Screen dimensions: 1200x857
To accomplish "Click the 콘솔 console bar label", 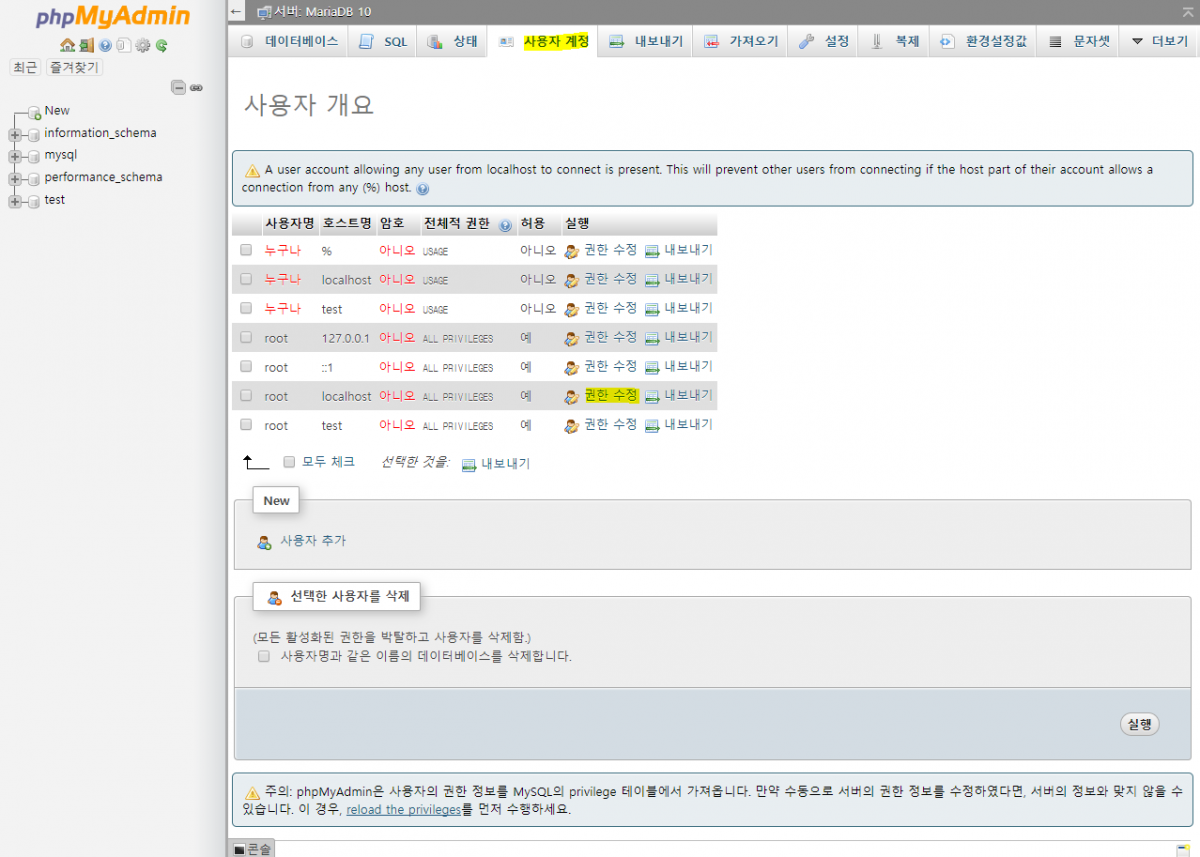I will [259, 849].
